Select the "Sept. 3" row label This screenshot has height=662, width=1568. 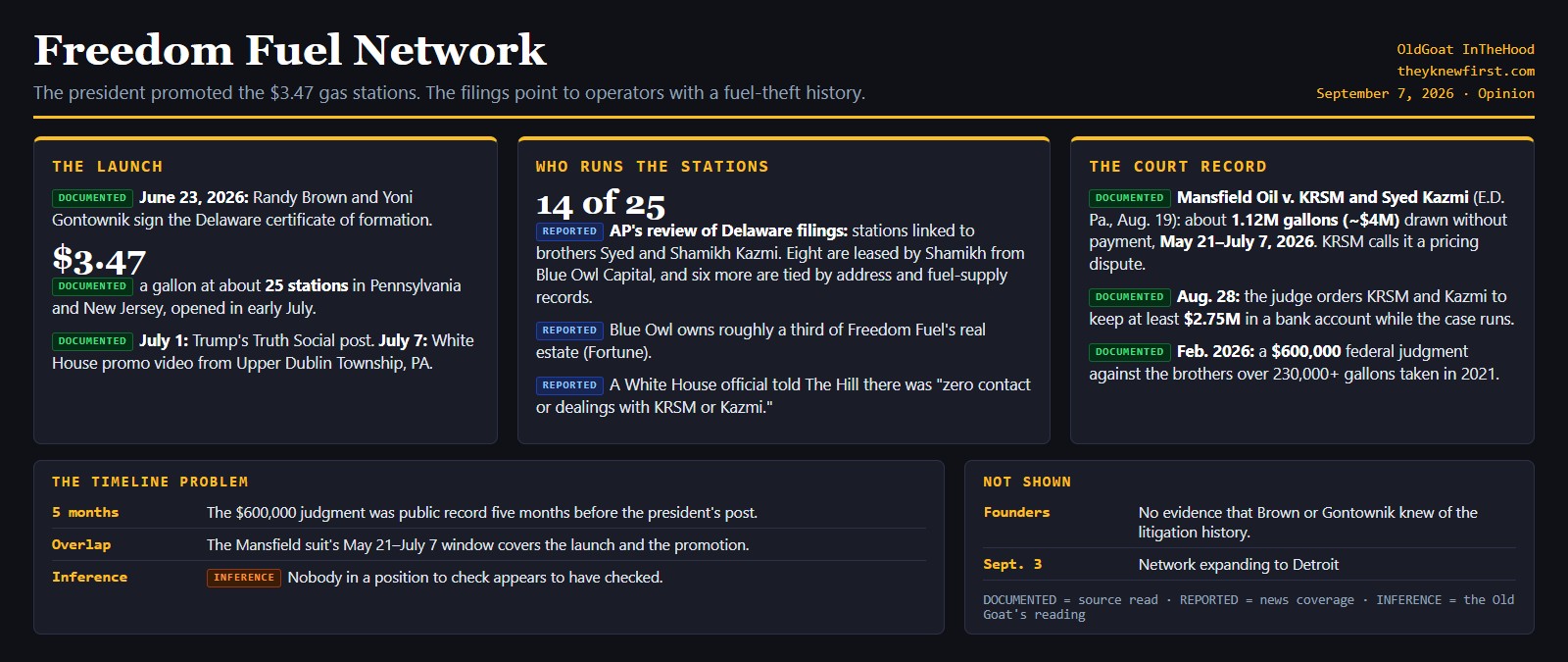click(x=1012, y=564)
